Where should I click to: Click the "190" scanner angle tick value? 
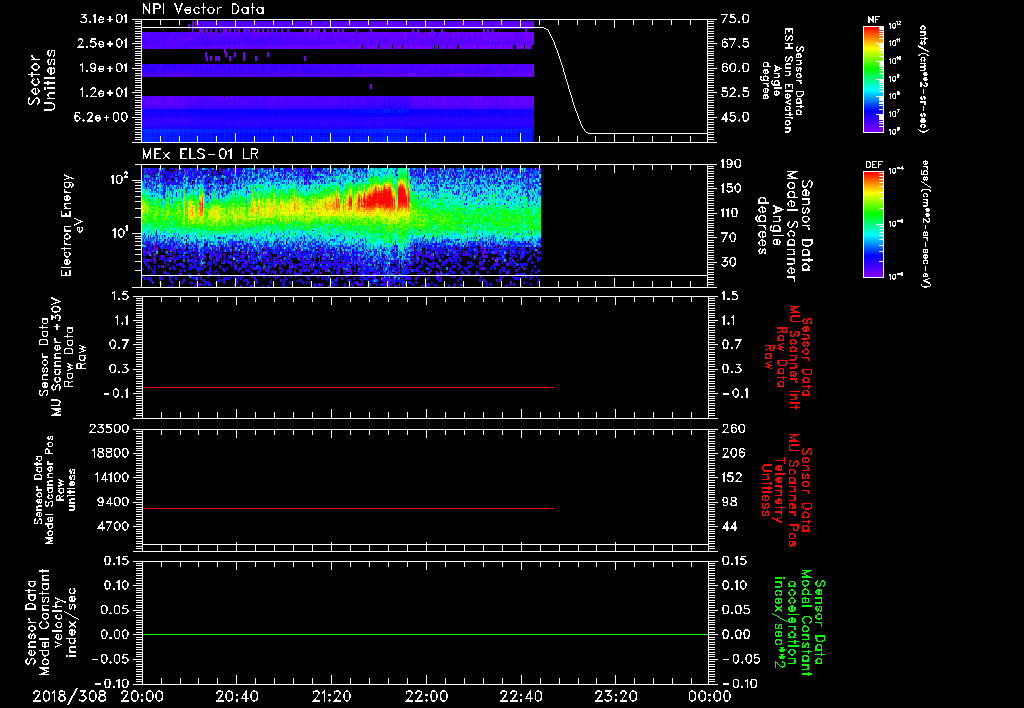point(732,164)
